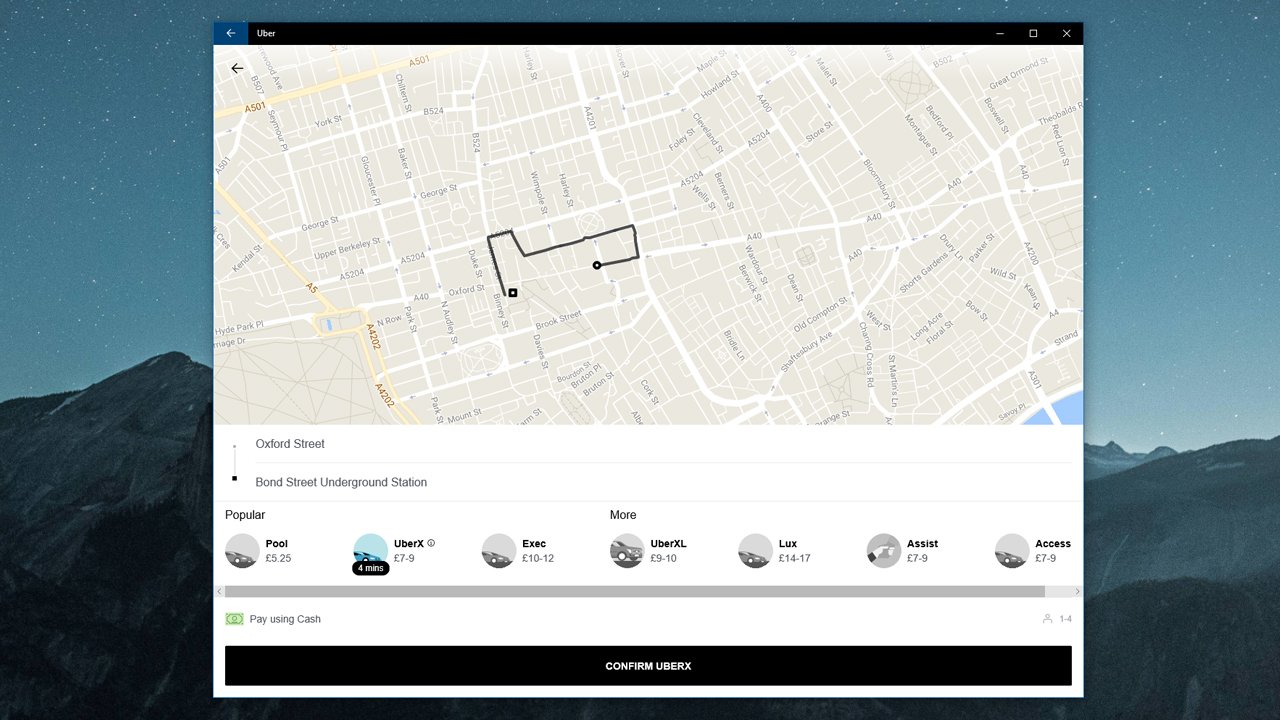Screen dimensions: 1280x720
Task: Select the Assist ride icon
Action: [884, 551]
